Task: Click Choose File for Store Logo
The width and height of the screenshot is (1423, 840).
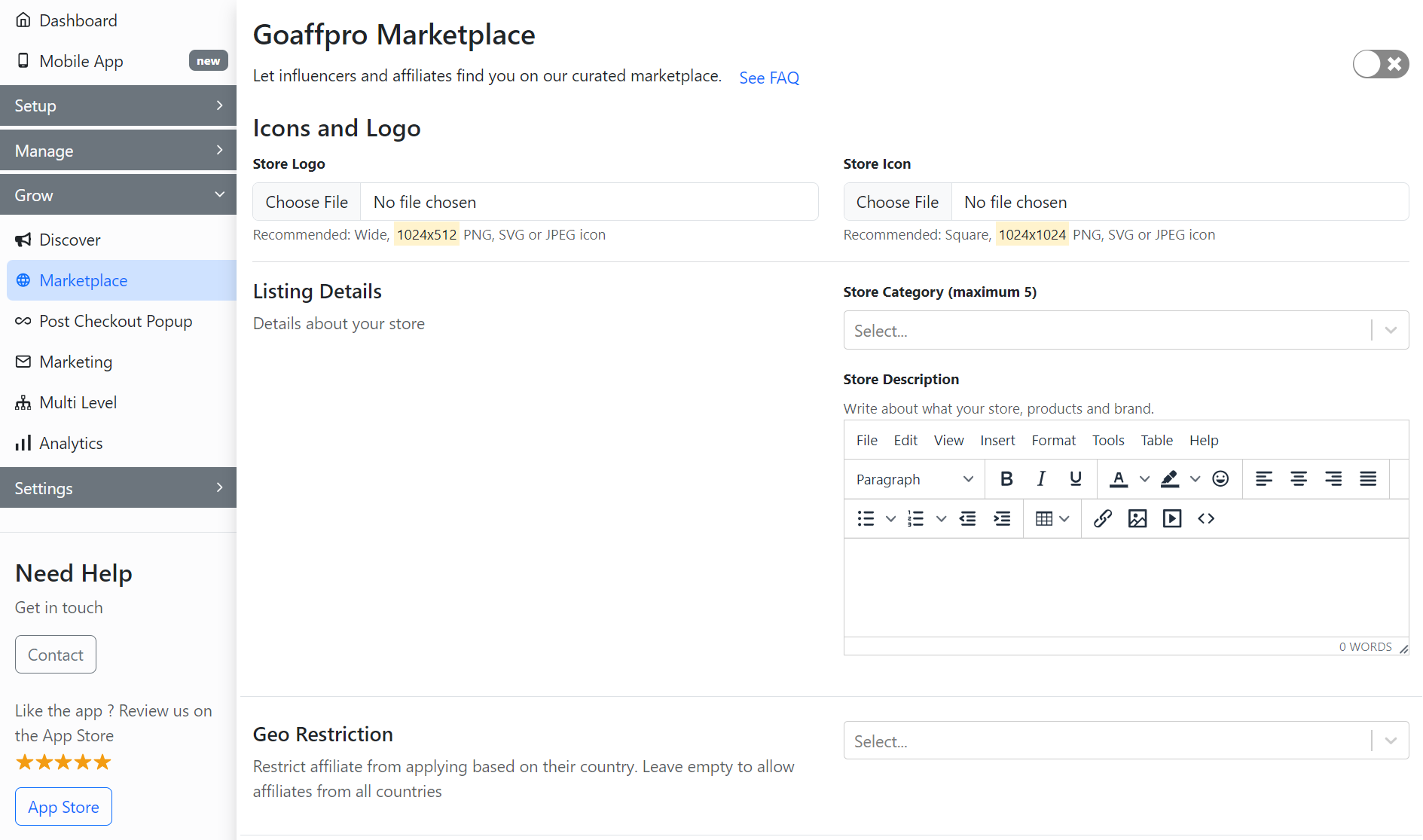Action: tap(307, 202)
